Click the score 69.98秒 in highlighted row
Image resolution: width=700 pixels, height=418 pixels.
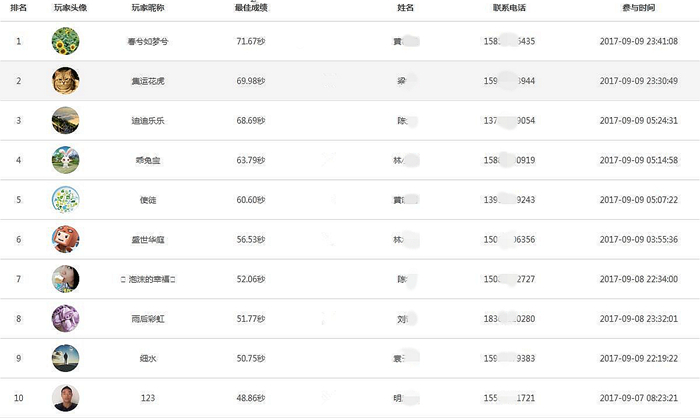point(251,81)
